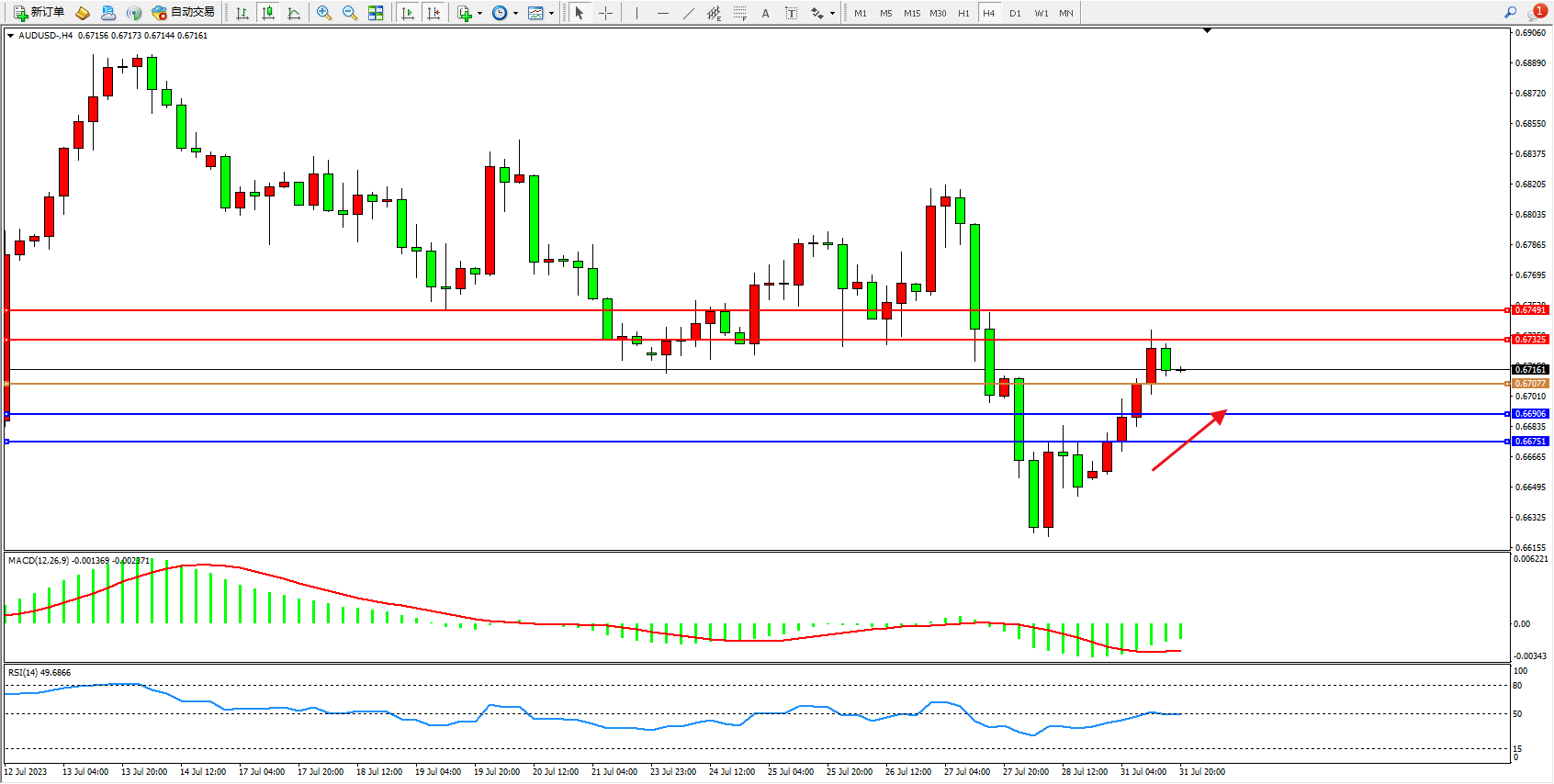The height and width of the screenshot is (784, 1554).
Task: Choose the text label tool
Action: [765, 13]
